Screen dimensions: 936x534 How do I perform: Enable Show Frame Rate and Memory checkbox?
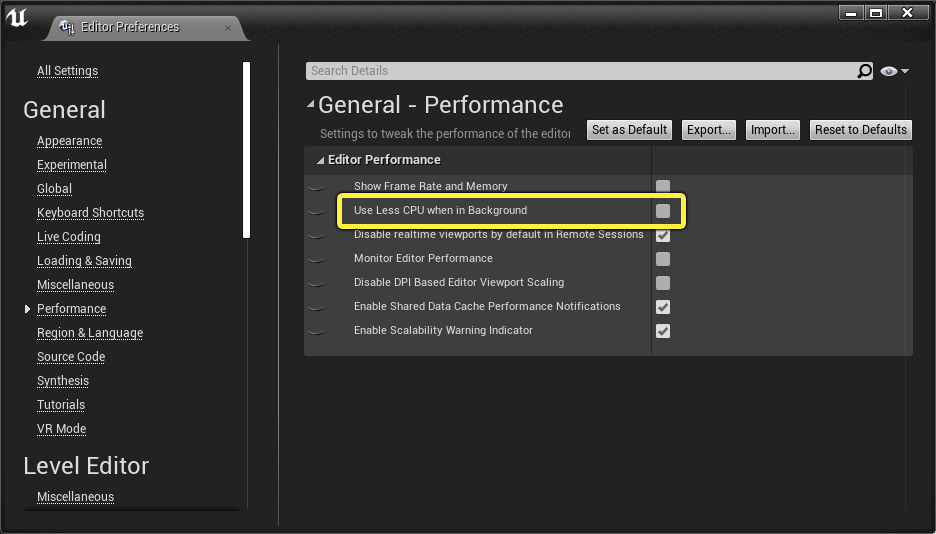(x=663, y=186)
